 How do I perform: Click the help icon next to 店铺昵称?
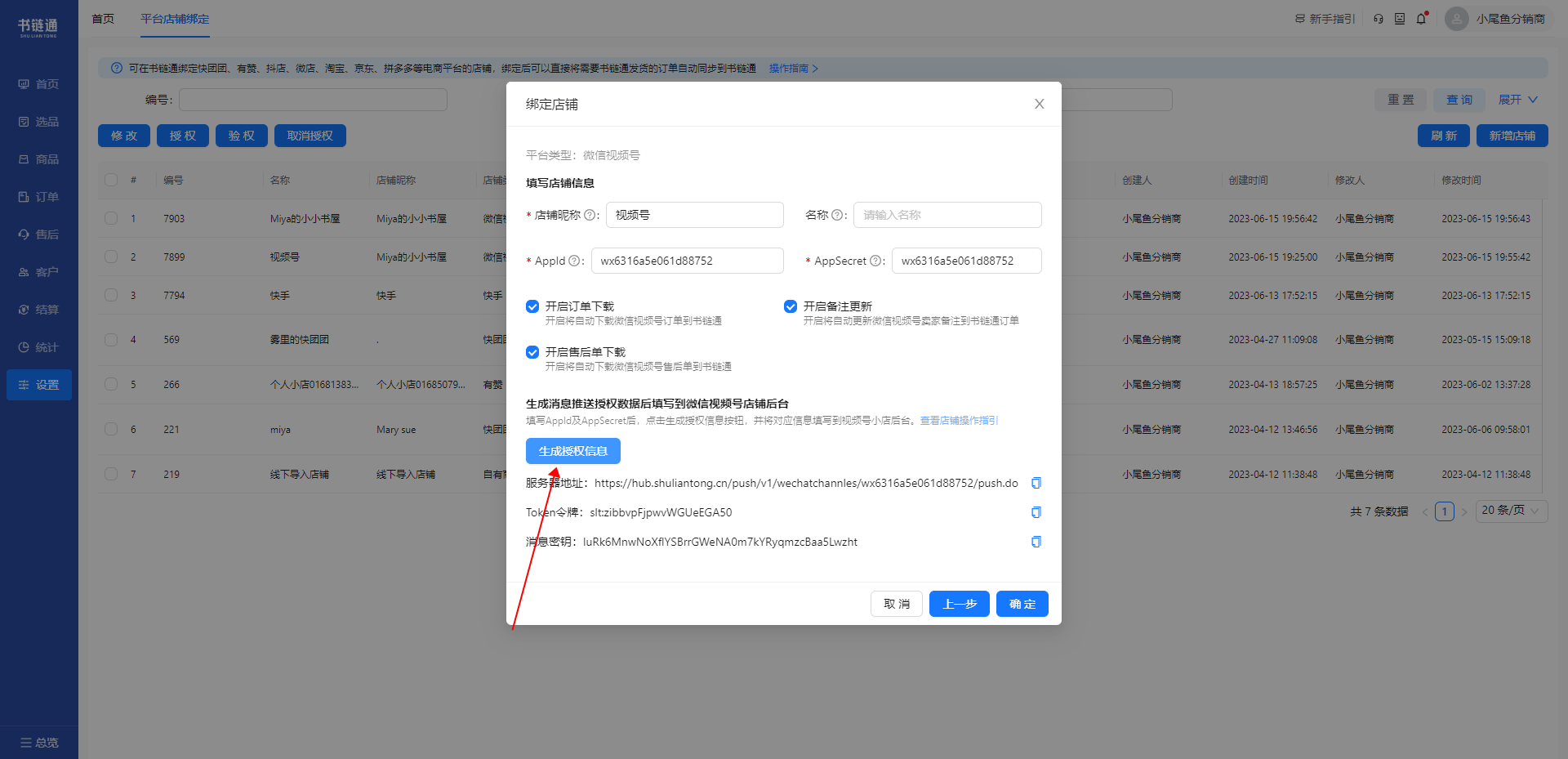590,215
